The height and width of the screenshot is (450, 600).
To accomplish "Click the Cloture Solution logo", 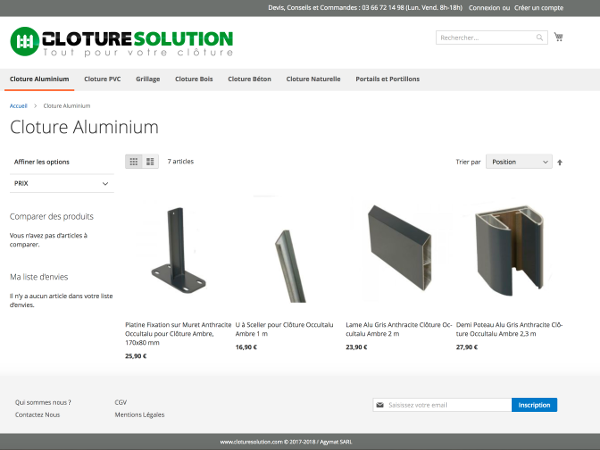I will coord(121,41).
